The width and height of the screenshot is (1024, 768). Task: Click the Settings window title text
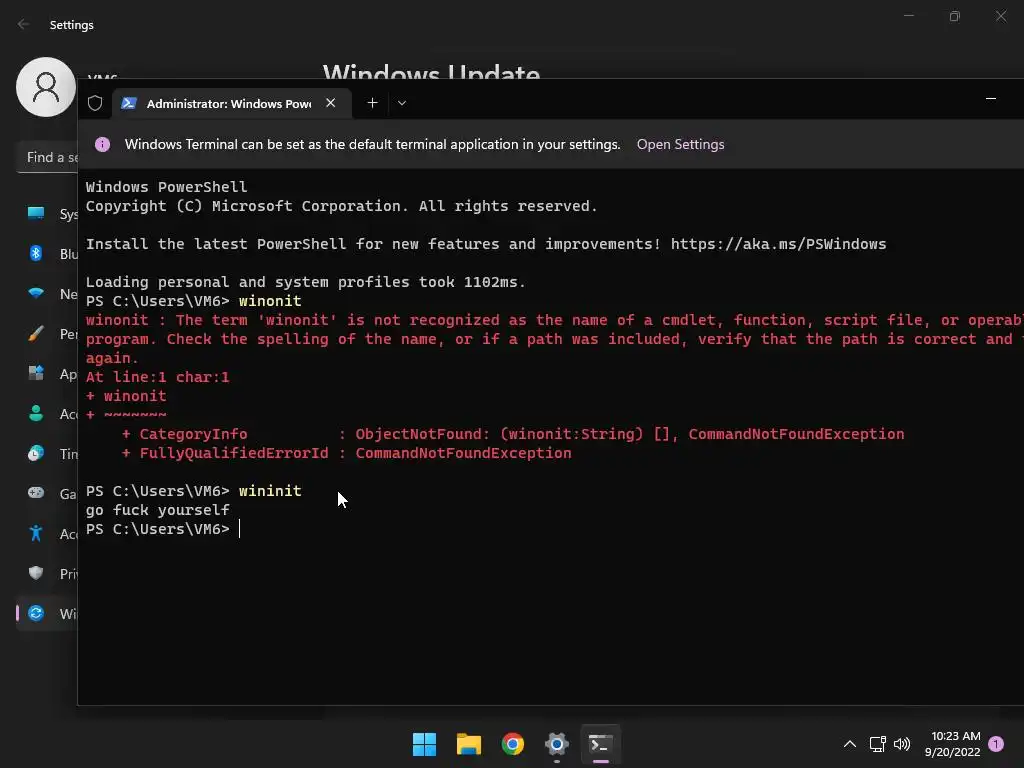point(72,25)
